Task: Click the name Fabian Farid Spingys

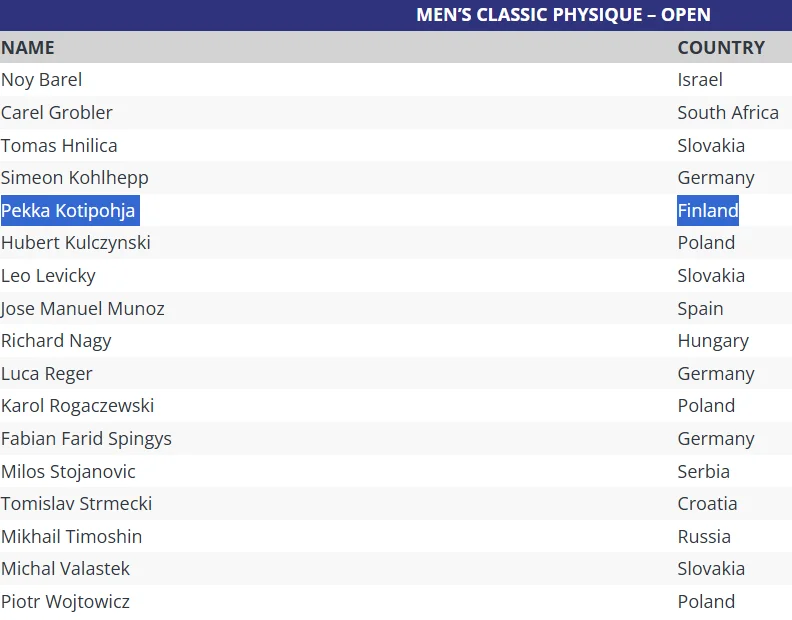Action: coord(86,439)
